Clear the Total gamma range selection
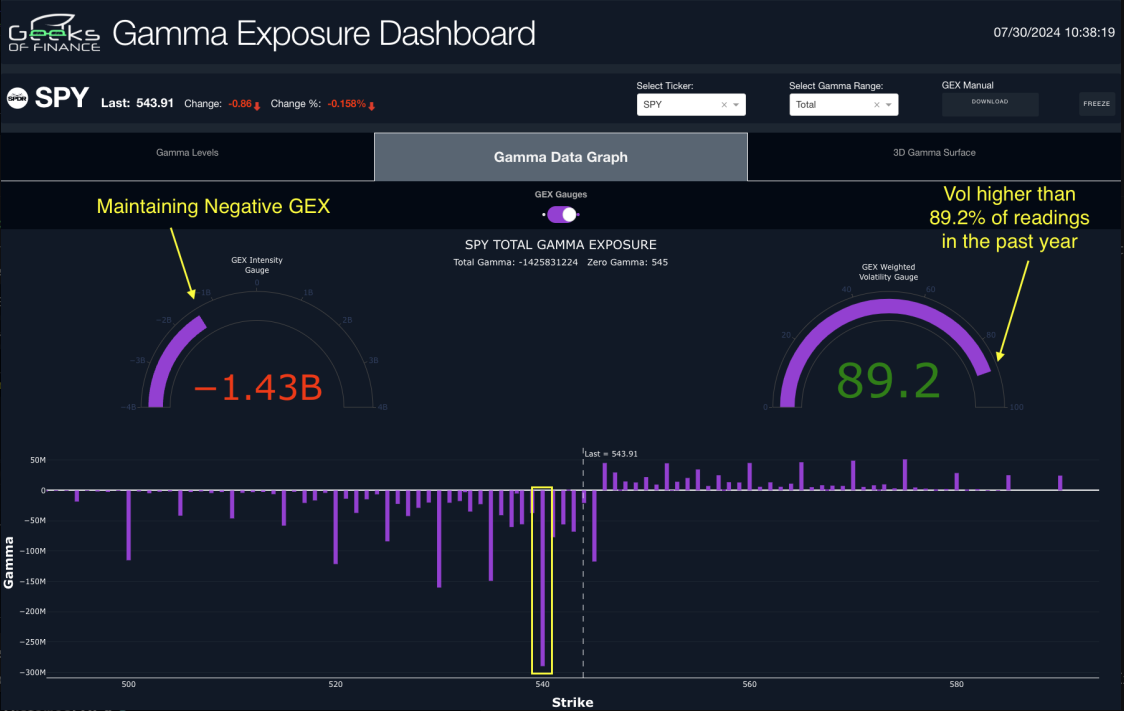This screenshot has width=1124, height=711. pos(877,105)
